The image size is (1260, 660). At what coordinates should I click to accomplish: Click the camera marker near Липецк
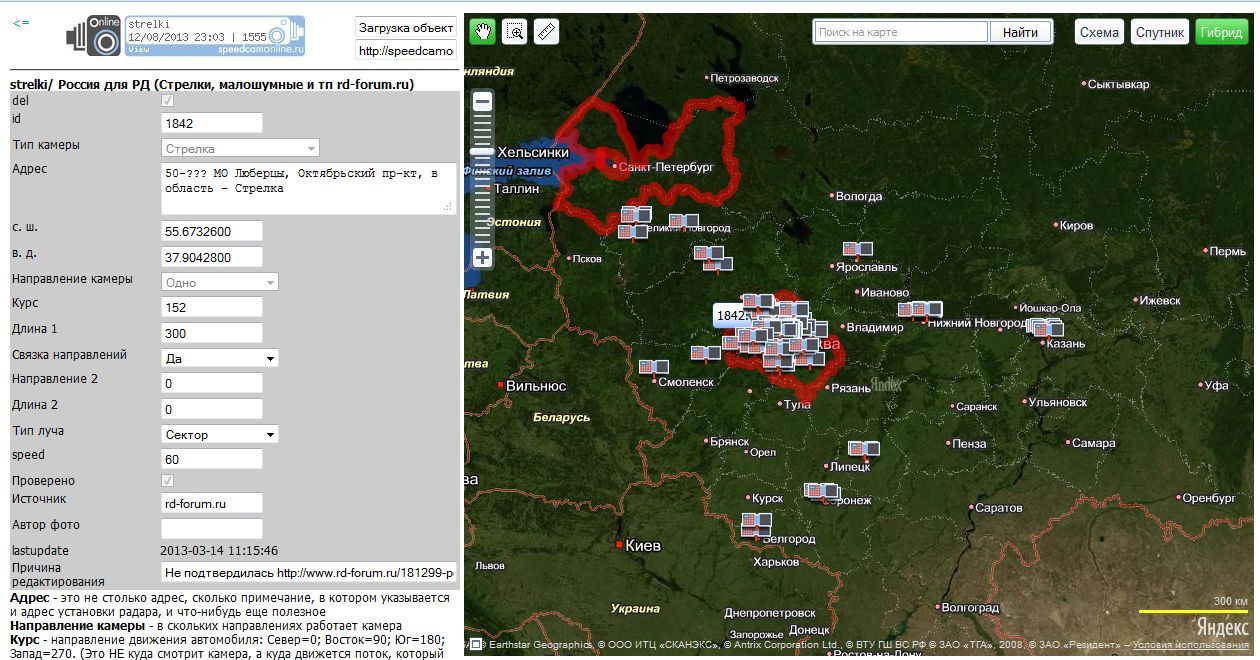click(863, 449)
